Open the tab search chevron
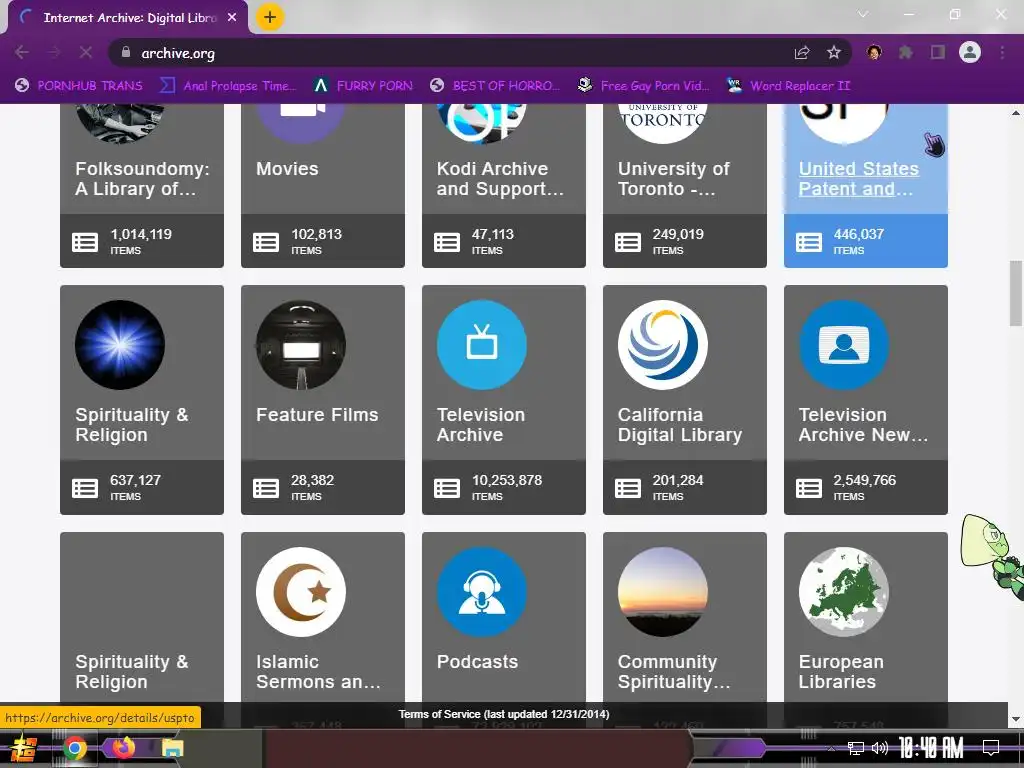 [863, 14]
